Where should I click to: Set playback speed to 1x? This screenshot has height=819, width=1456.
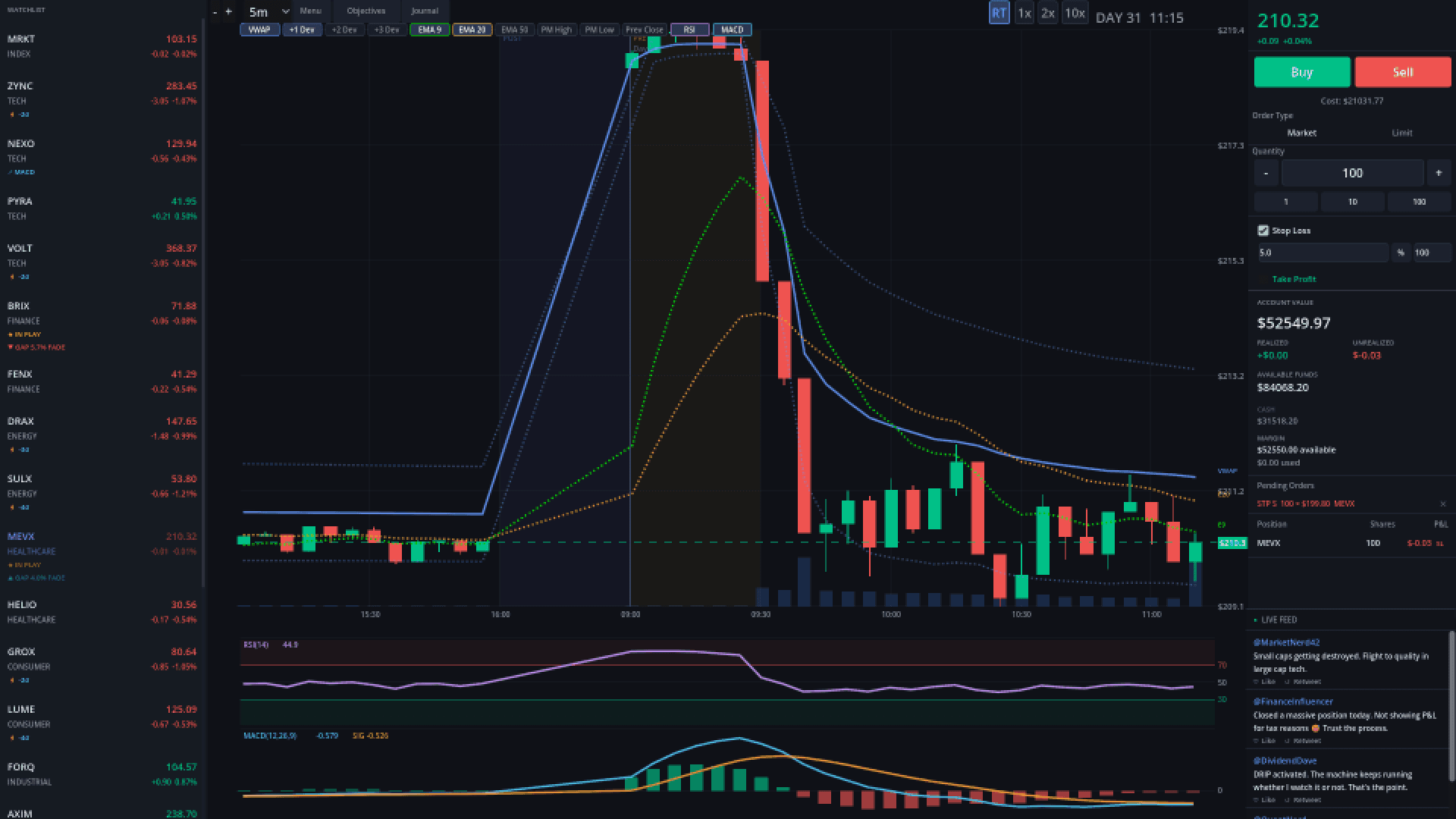tap(1025, 13)
